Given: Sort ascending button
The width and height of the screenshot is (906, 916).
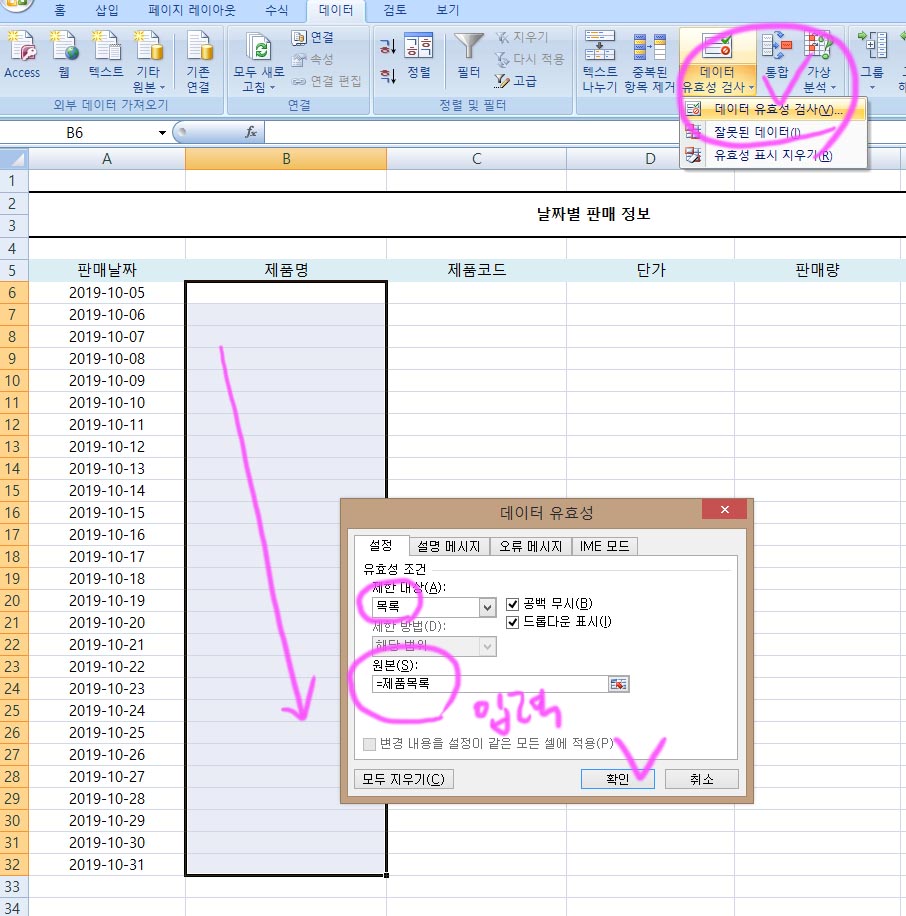Looking at the screenshot, I should coord(388,46).
